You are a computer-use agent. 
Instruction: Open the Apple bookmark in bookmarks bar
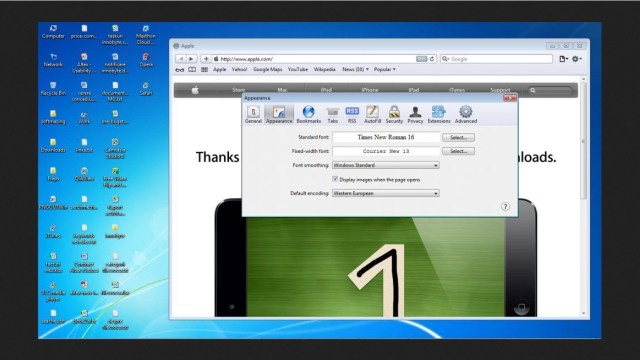tap(220, 69)
